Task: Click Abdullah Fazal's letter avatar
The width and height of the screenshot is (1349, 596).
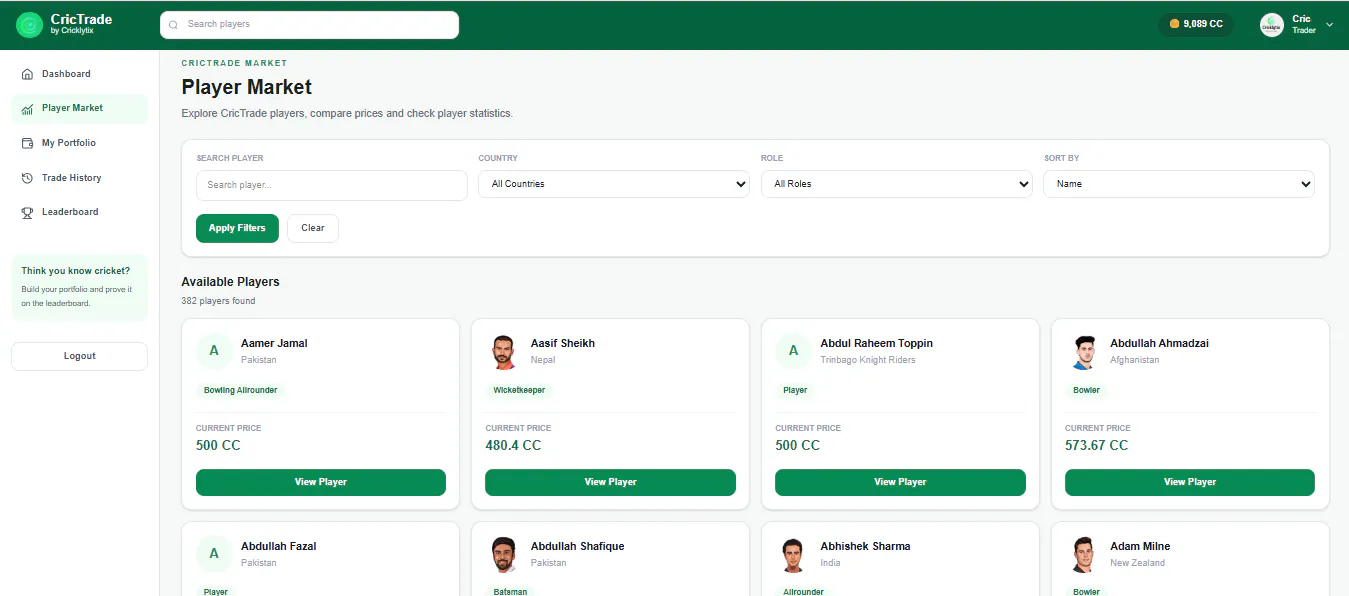Action: click(x=214, y=554)
